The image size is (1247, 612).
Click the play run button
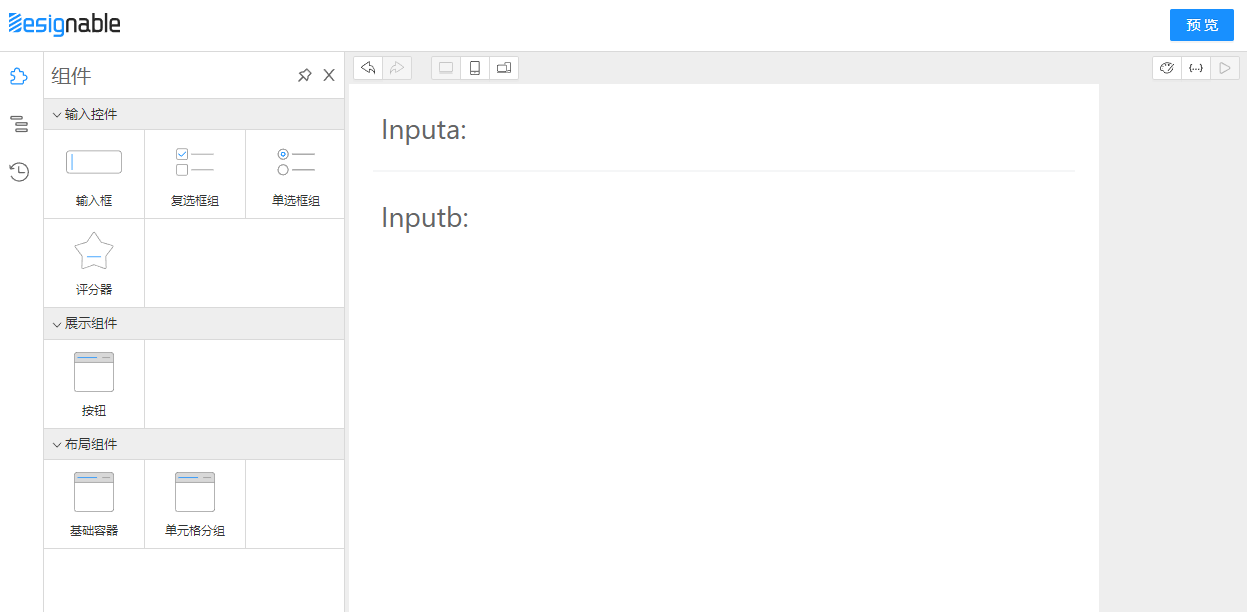click(1225, 68)
